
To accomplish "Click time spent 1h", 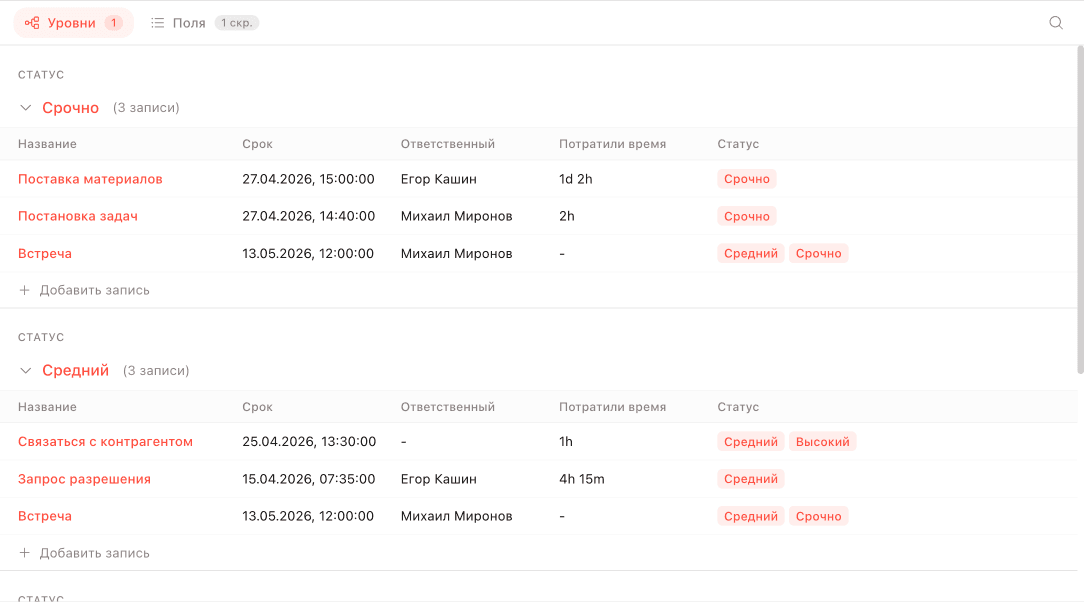I will 566,442.
